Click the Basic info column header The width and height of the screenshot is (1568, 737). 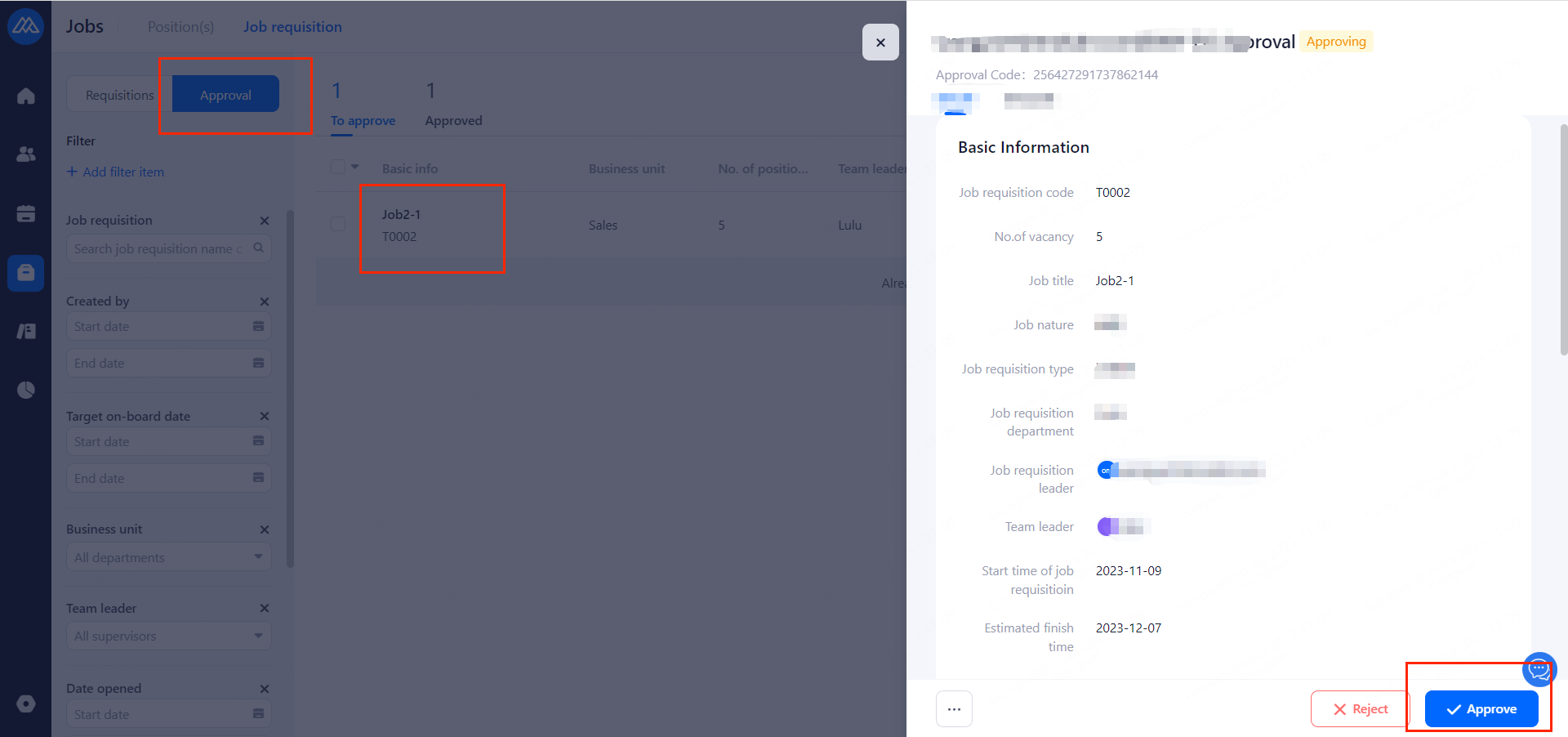tap(410, 169)
